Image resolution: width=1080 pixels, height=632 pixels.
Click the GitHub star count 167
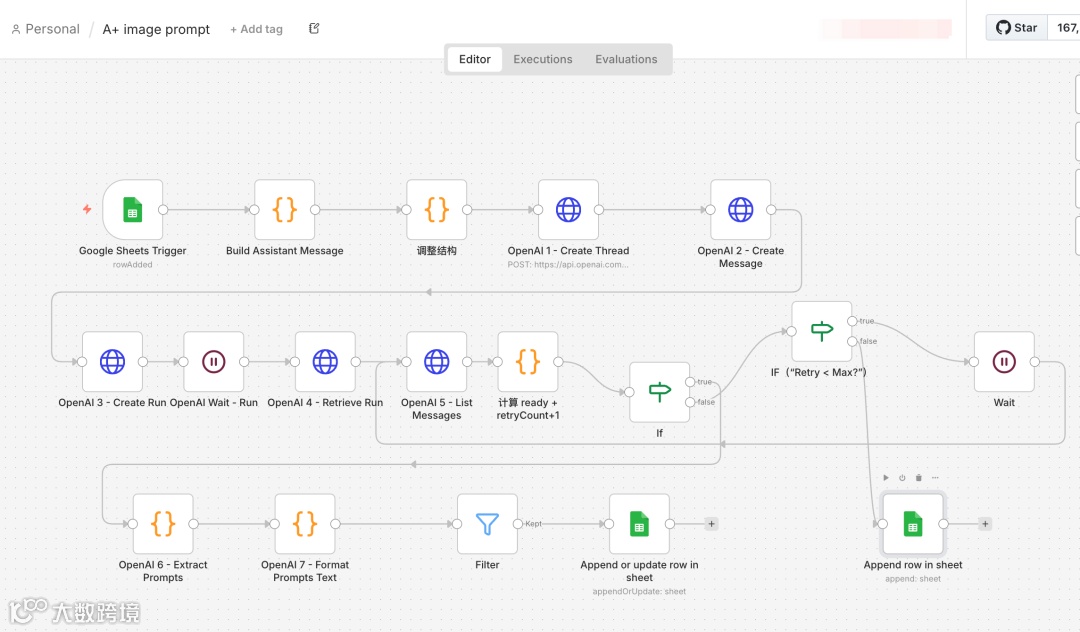pos(1065,28)
